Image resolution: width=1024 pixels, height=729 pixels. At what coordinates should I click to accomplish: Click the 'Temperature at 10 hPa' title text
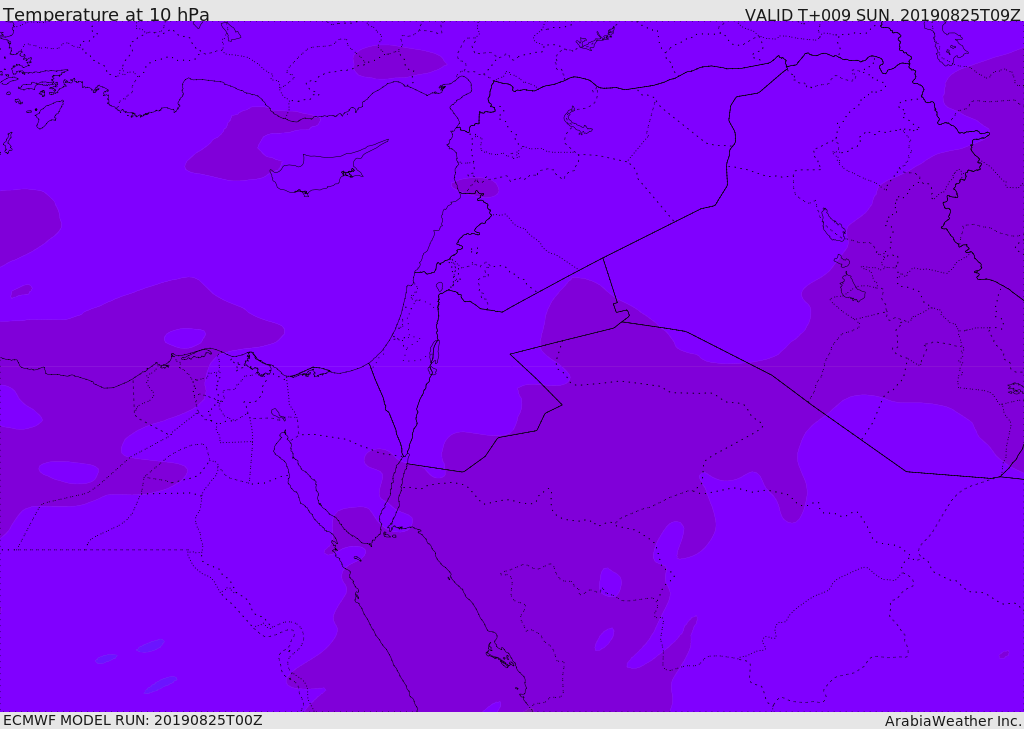tap(106, 14)
